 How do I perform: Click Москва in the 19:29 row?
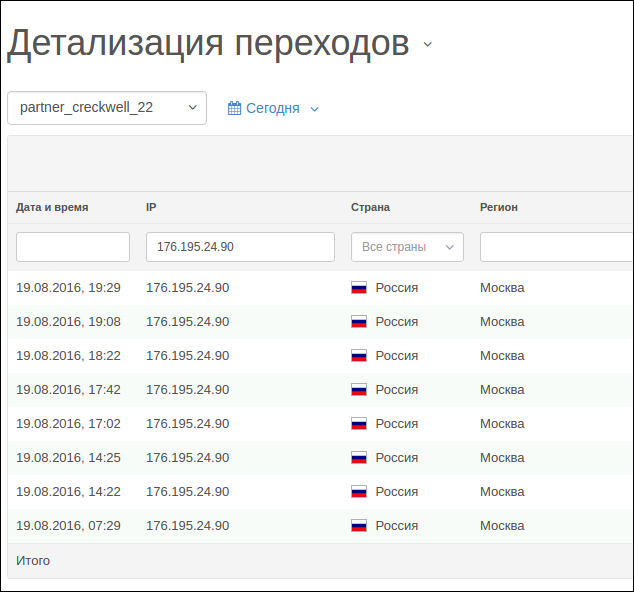pyautogui.click(x=502, y=288)
